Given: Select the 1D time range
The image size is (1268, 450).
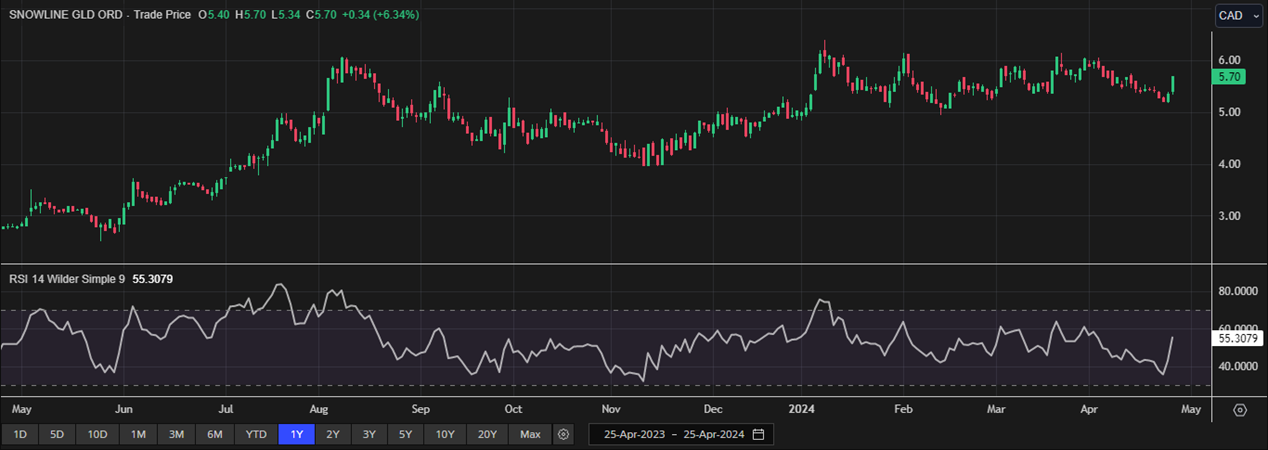Looking at the screenshot, I should (x=20, y=435).
